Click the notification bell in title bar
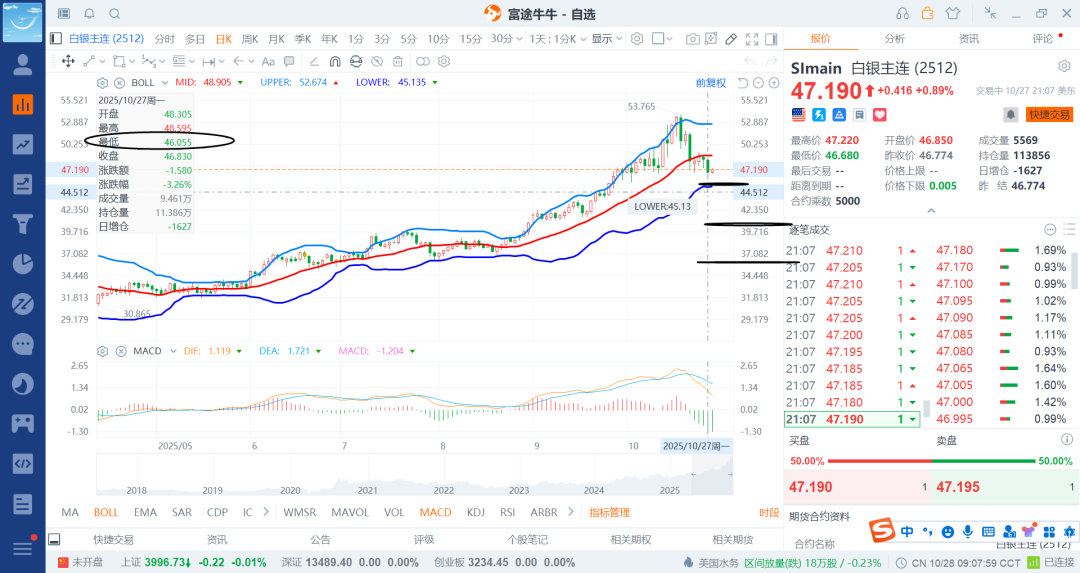 pyautogui.click(x=90, y=13)
